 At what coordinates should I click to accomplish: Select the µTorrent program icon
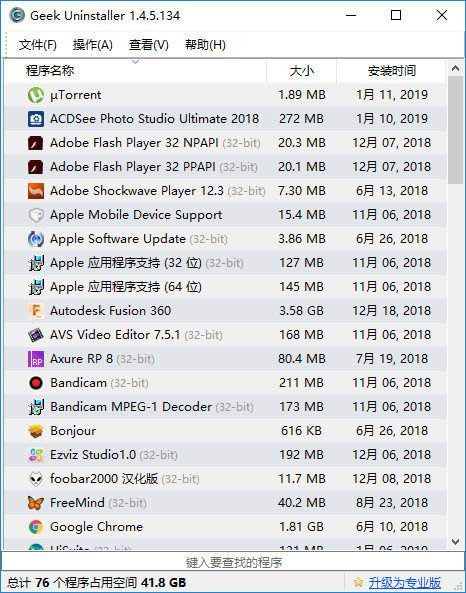36,95
